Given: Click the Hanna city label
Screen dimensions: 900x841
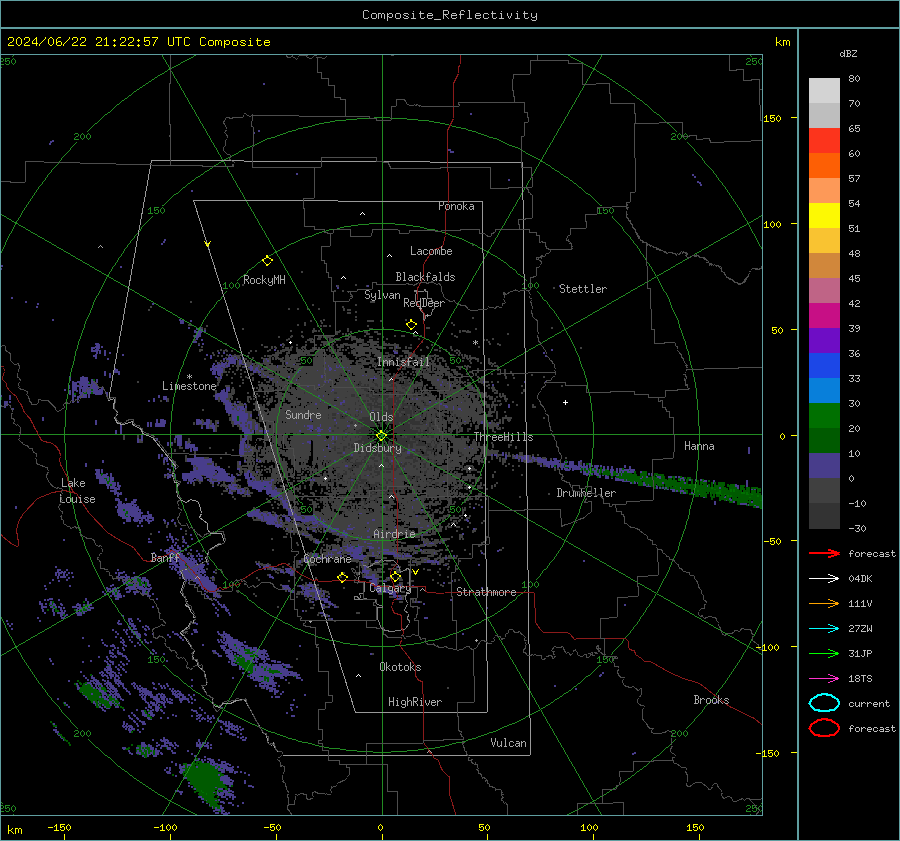Looking at the screenshot, I should 699,446.
